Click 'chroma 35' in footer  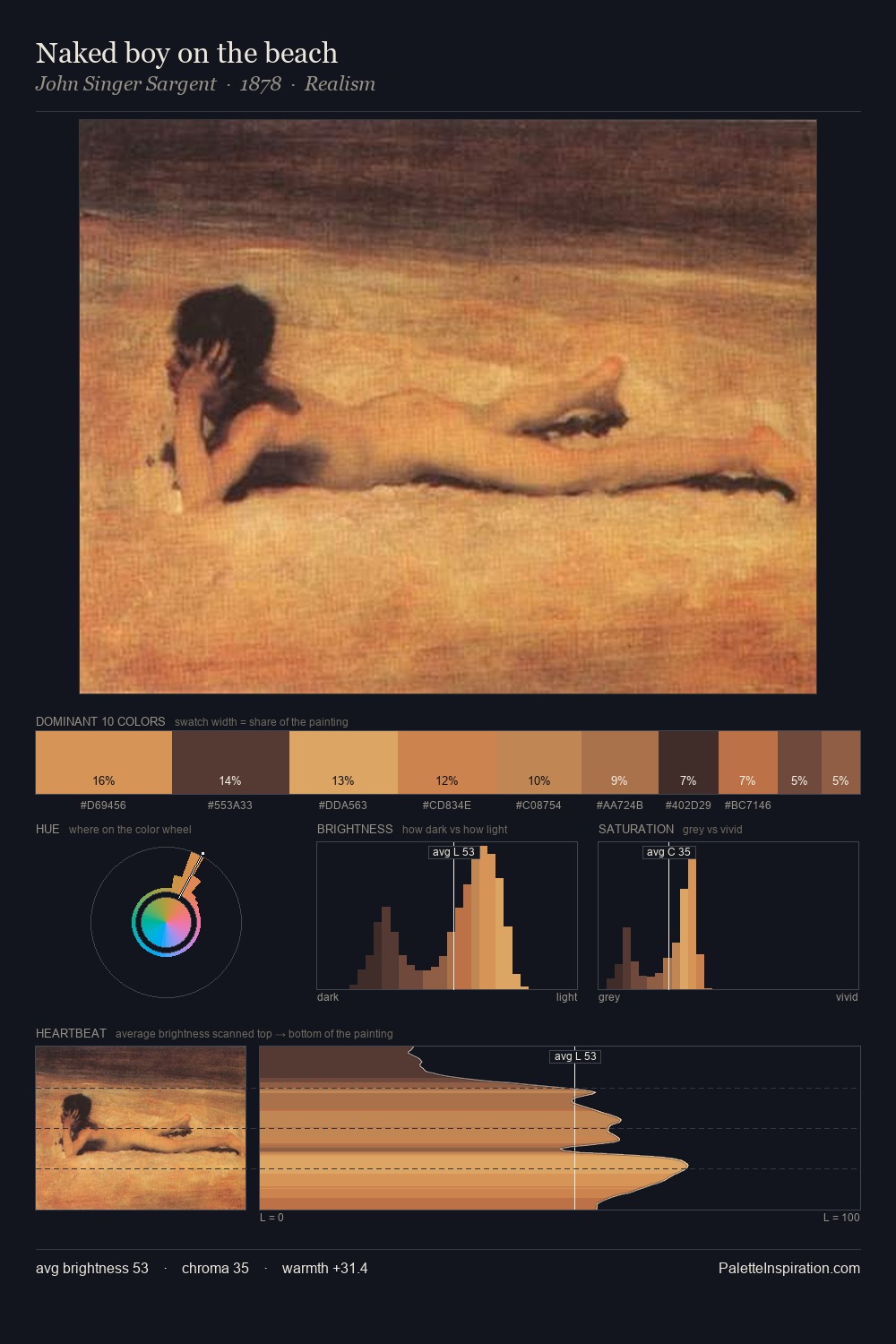click(215, 1268)
